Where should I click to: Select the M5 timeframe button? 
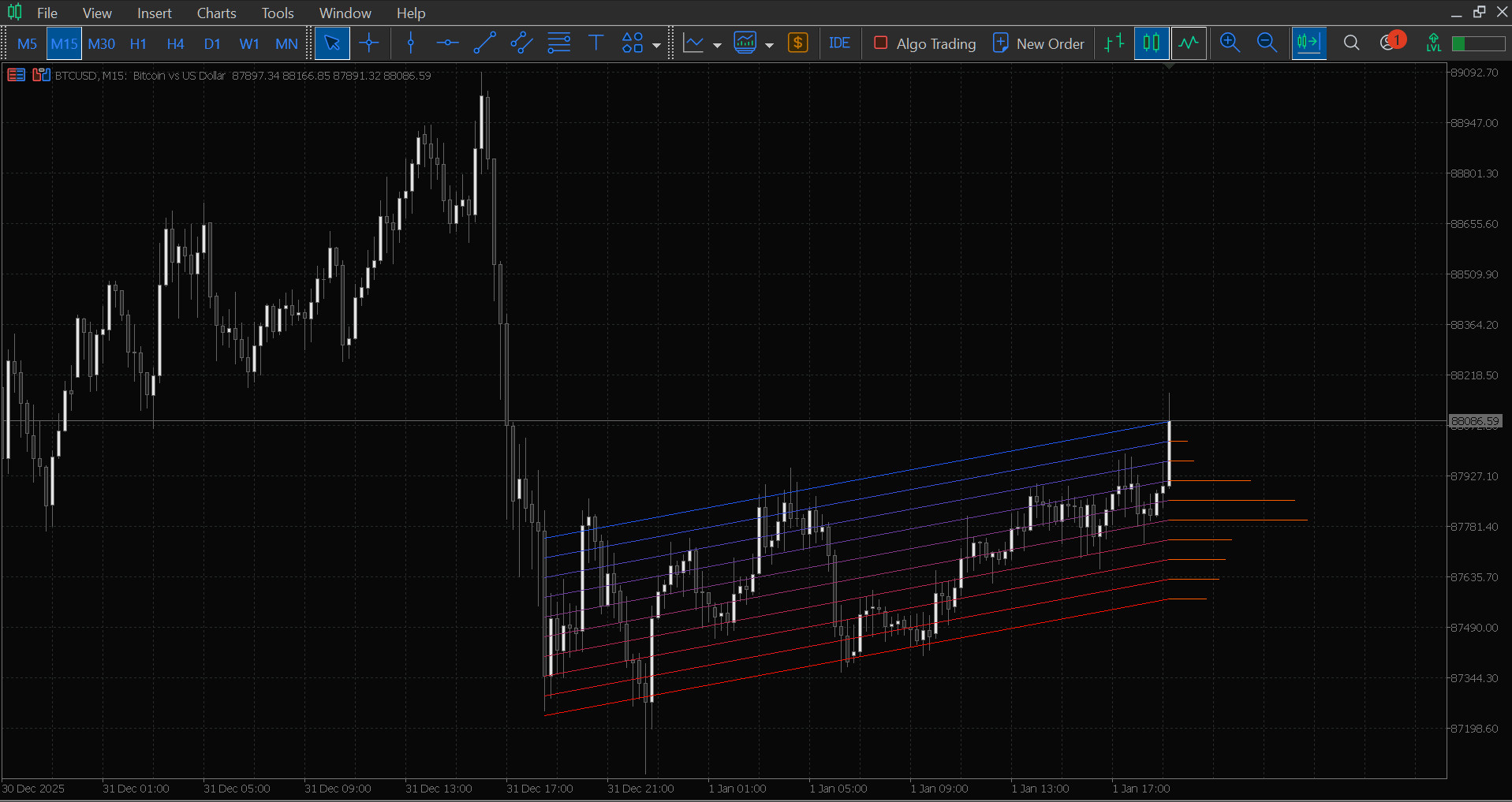click(x=27, y=44)
